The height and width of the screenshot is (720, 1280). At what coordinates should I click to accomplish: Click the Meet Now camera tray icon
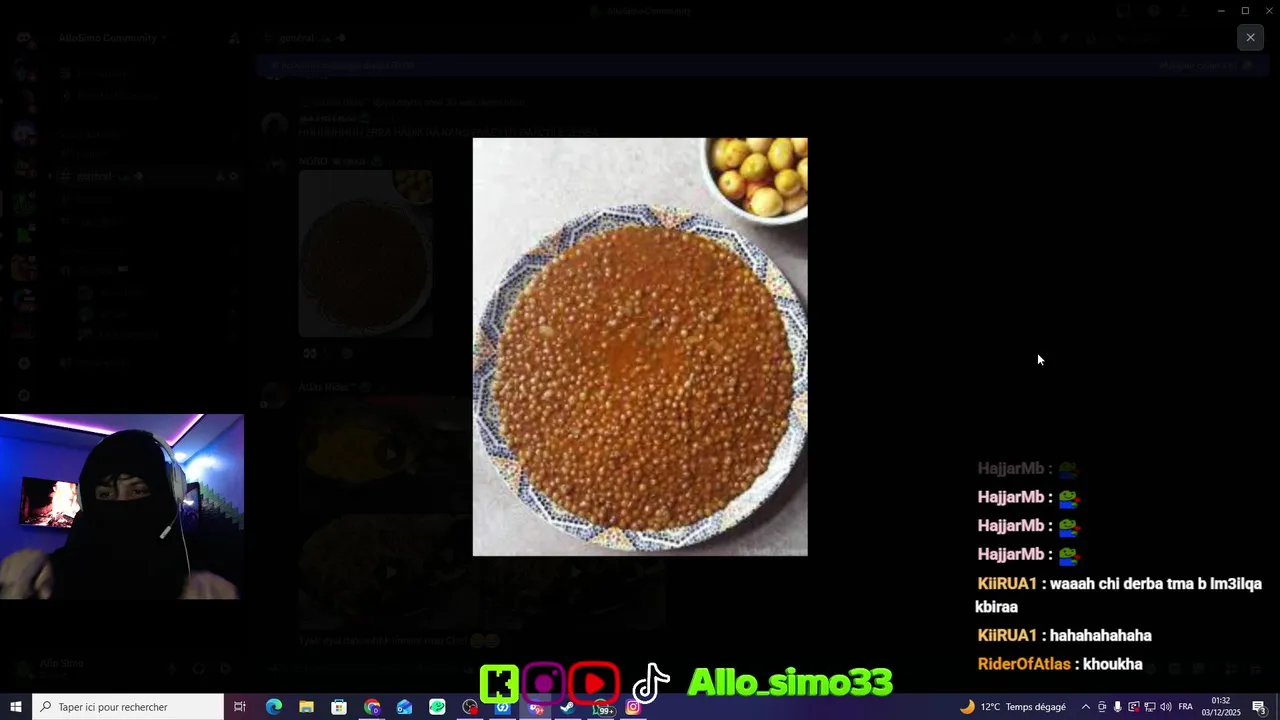[1102, 707]
